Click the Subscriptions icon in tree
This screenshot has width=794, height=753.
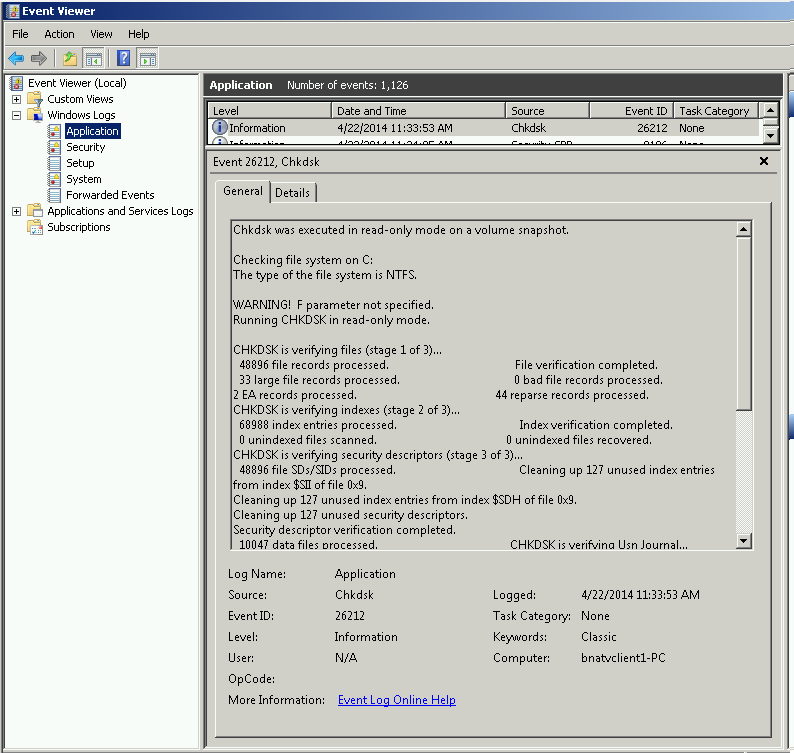pos(35,227)
